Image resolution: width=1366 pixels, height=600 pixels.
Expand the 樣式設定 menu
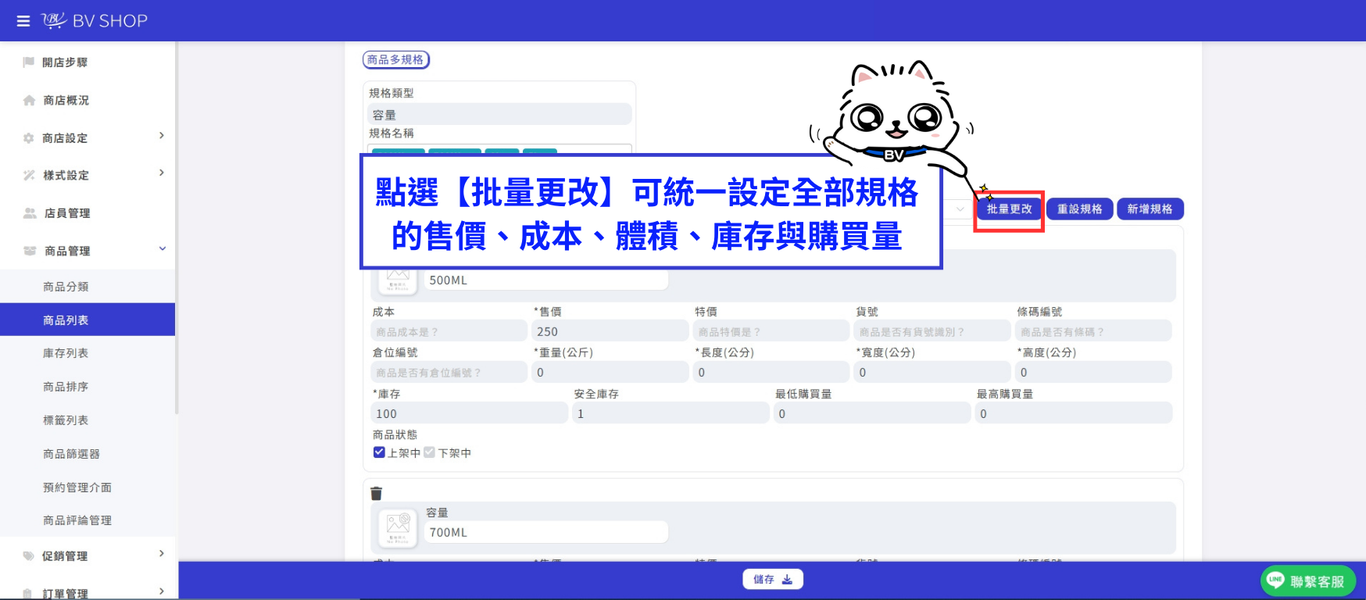(161, 173)
